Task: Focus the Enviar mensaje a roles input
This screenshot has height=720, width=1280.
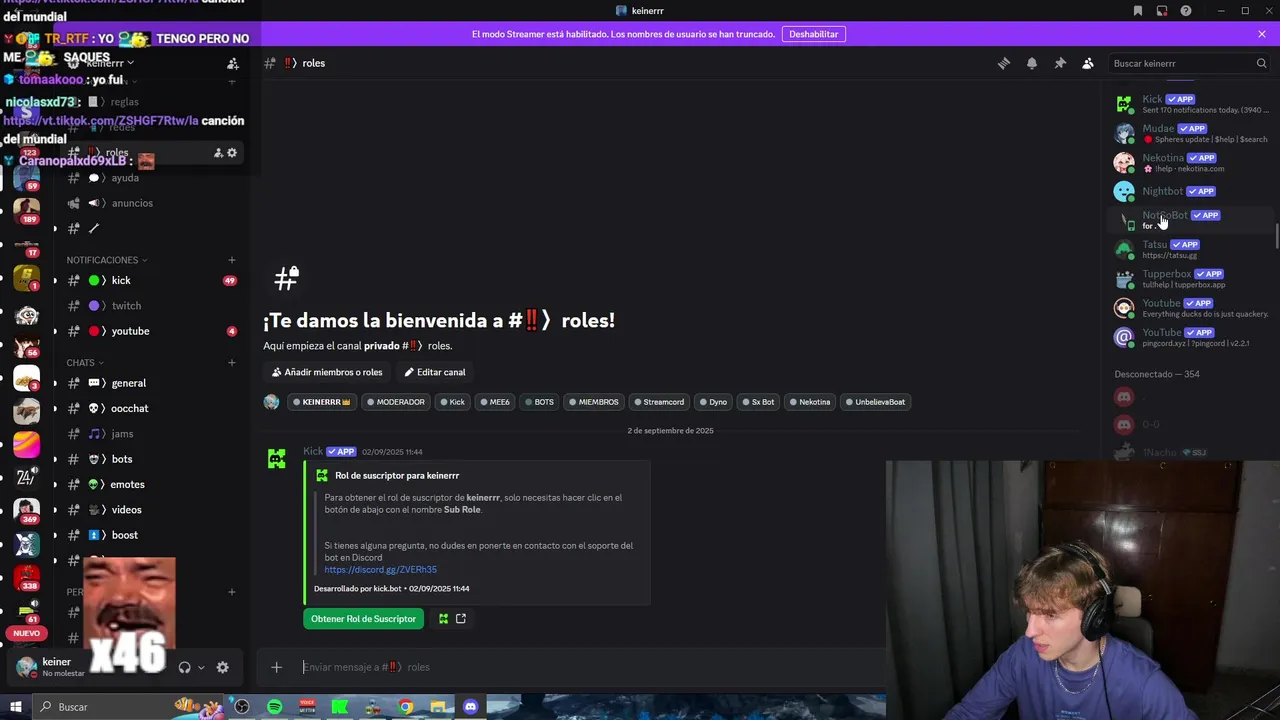Action: (x=590, y=667)
